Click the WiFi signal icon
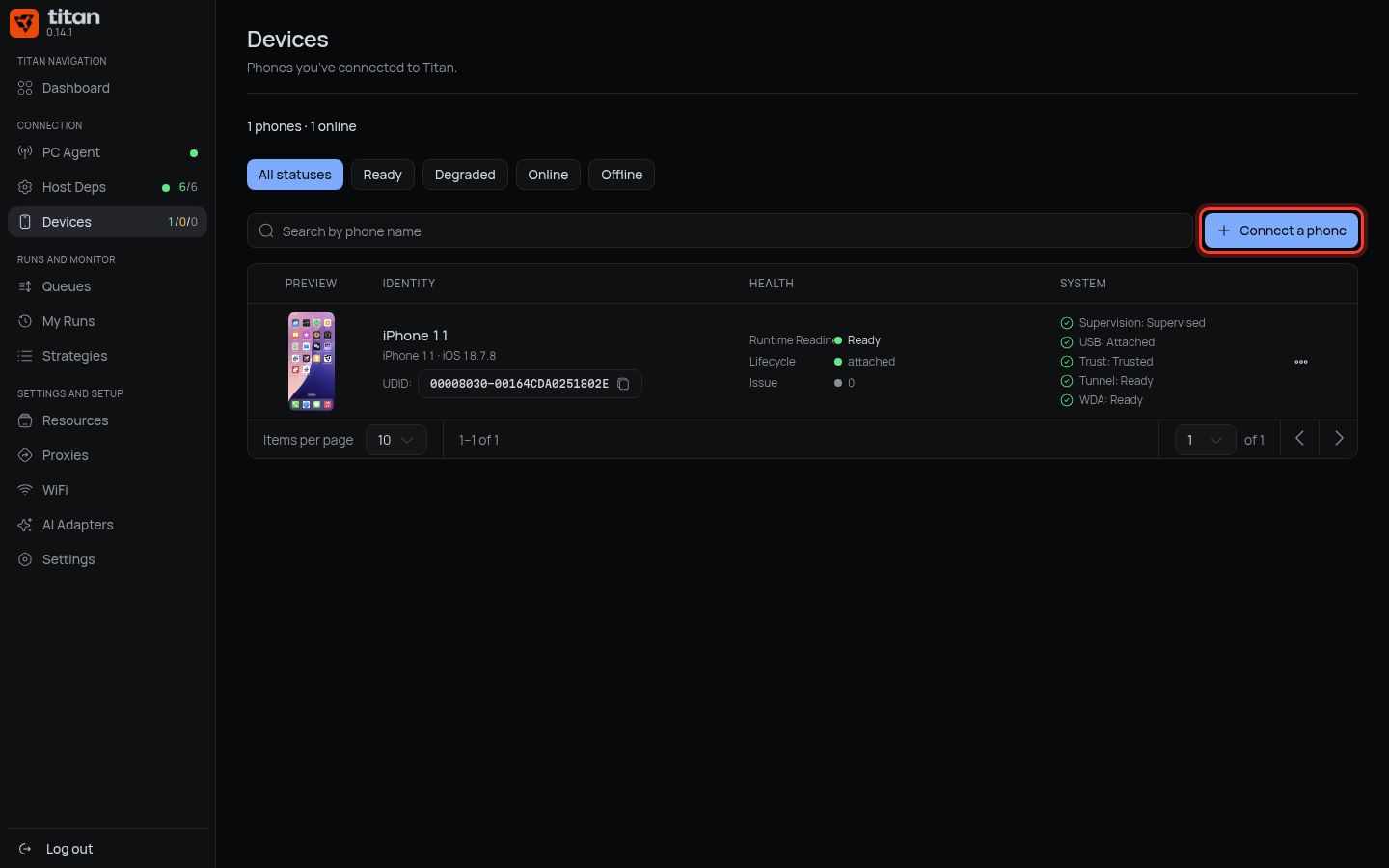The width and height of the screenshot is (1389, 868). tap(25, 490)
